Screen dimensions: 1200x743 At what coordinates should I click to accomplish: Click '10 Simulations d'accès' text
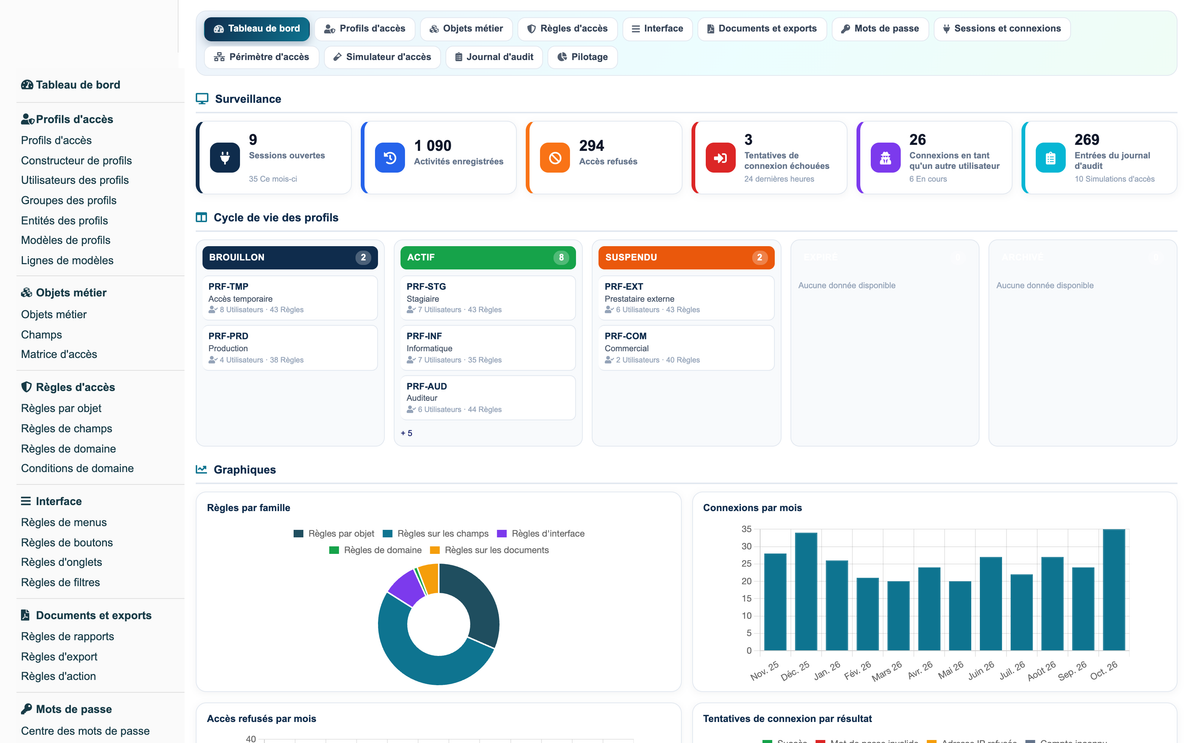pyautogui.click(x=1115, y=179)
